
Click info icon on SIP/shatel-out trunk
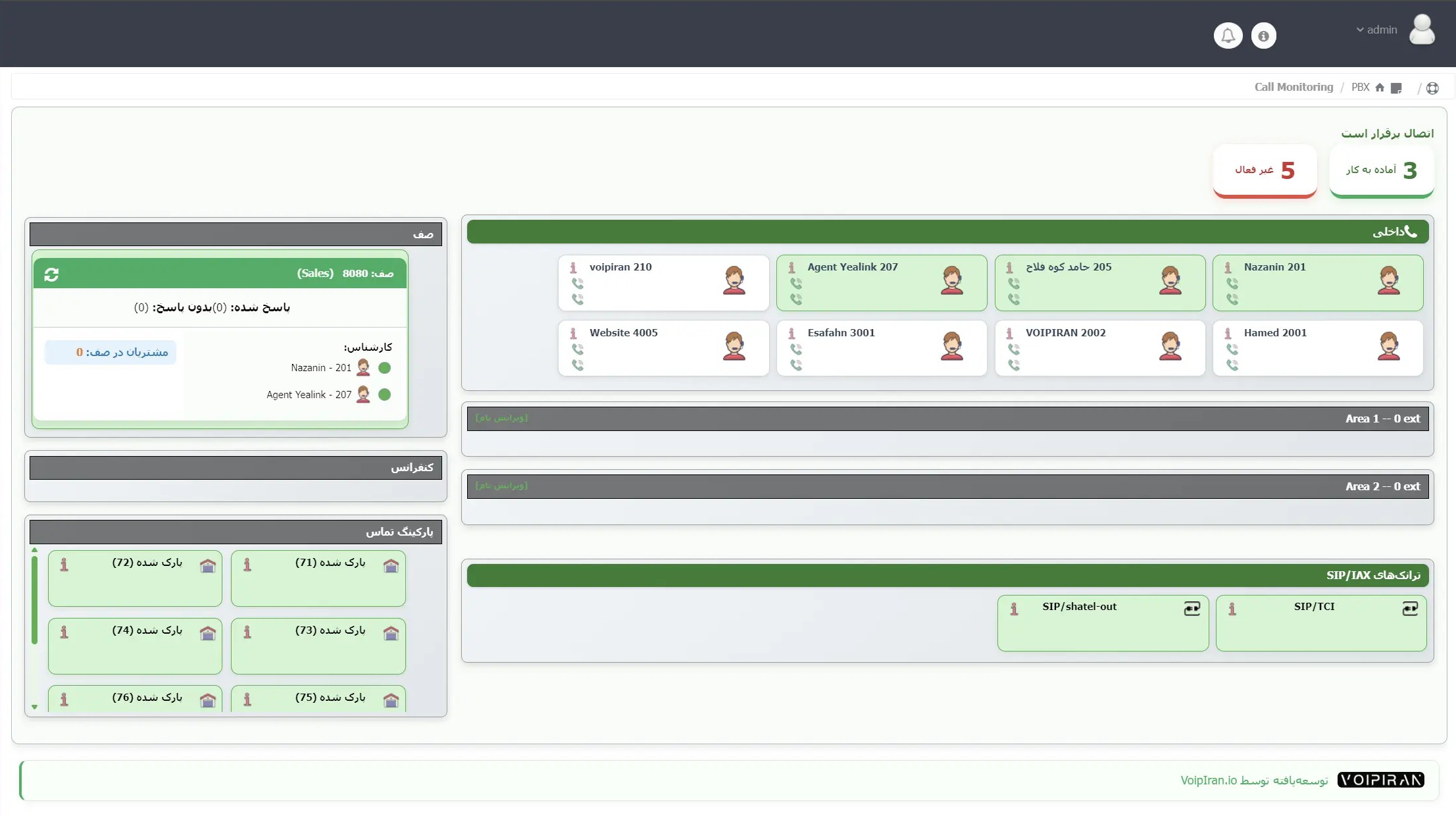[1014, 609]
